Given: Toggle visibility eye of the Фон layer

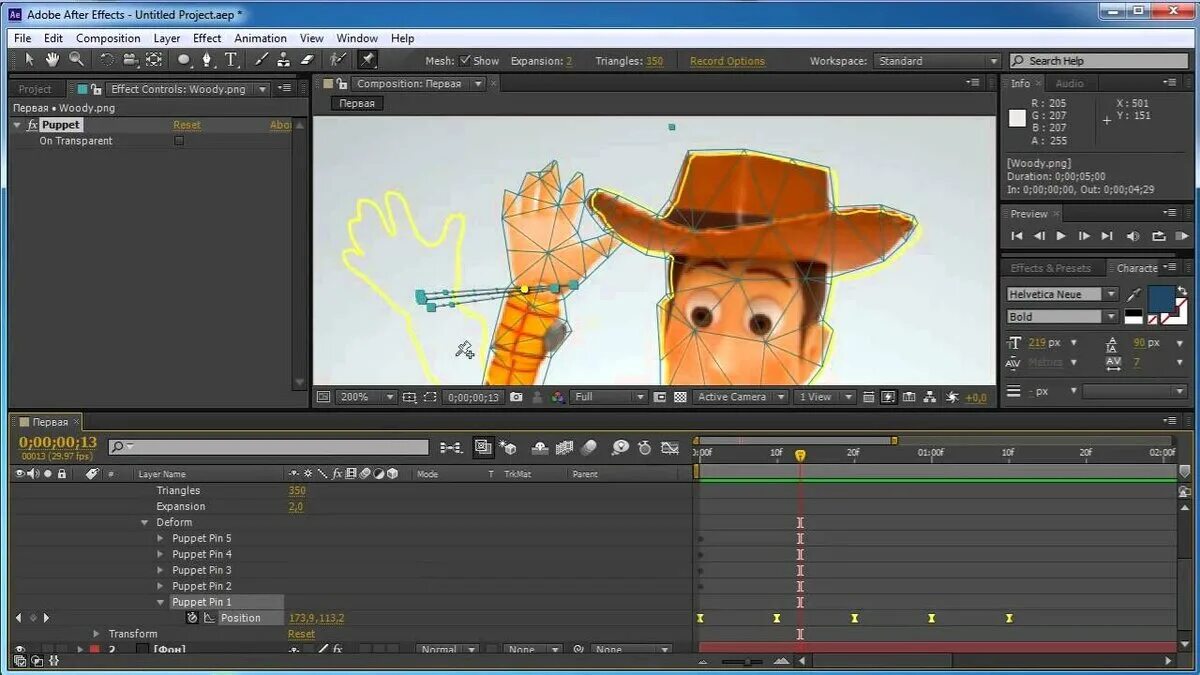Looking at the screenshot, I should [20, 650].
